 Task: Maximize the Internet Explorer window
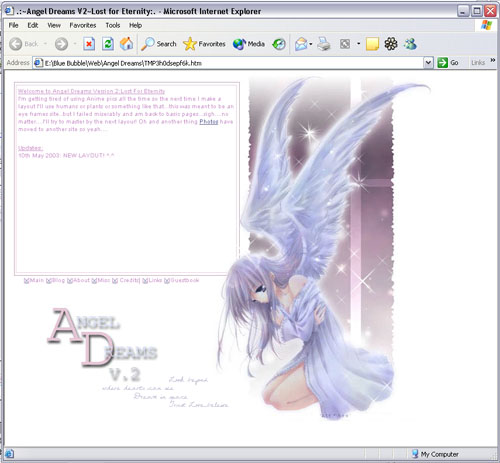477,11
